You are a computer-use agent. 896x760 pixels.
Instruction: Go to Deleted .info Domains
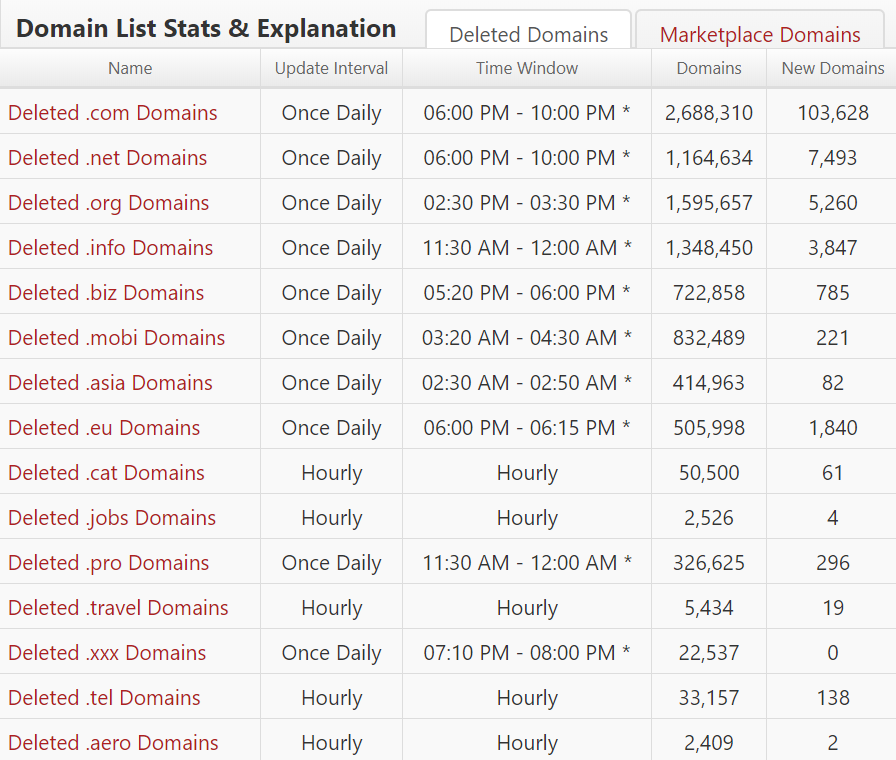(110, 248)
